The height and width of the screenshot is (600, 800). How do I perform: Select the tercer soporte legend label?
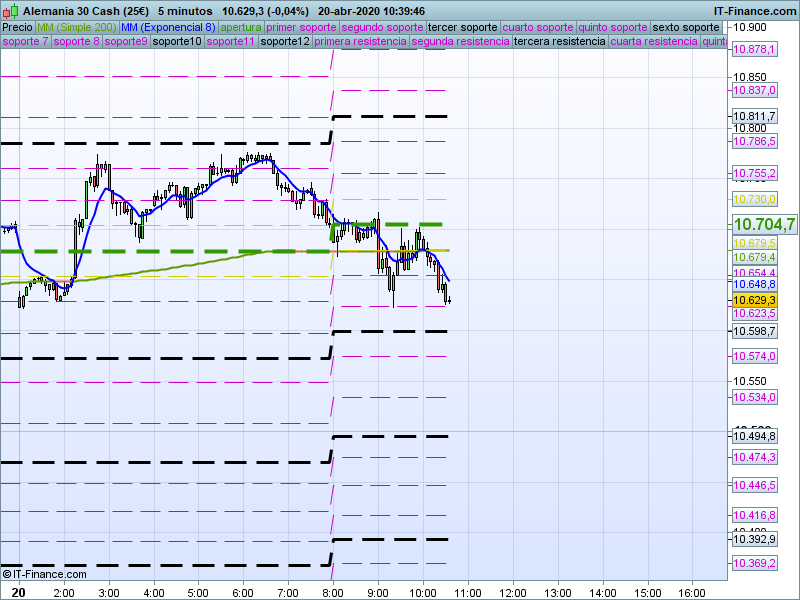(461, 27)
